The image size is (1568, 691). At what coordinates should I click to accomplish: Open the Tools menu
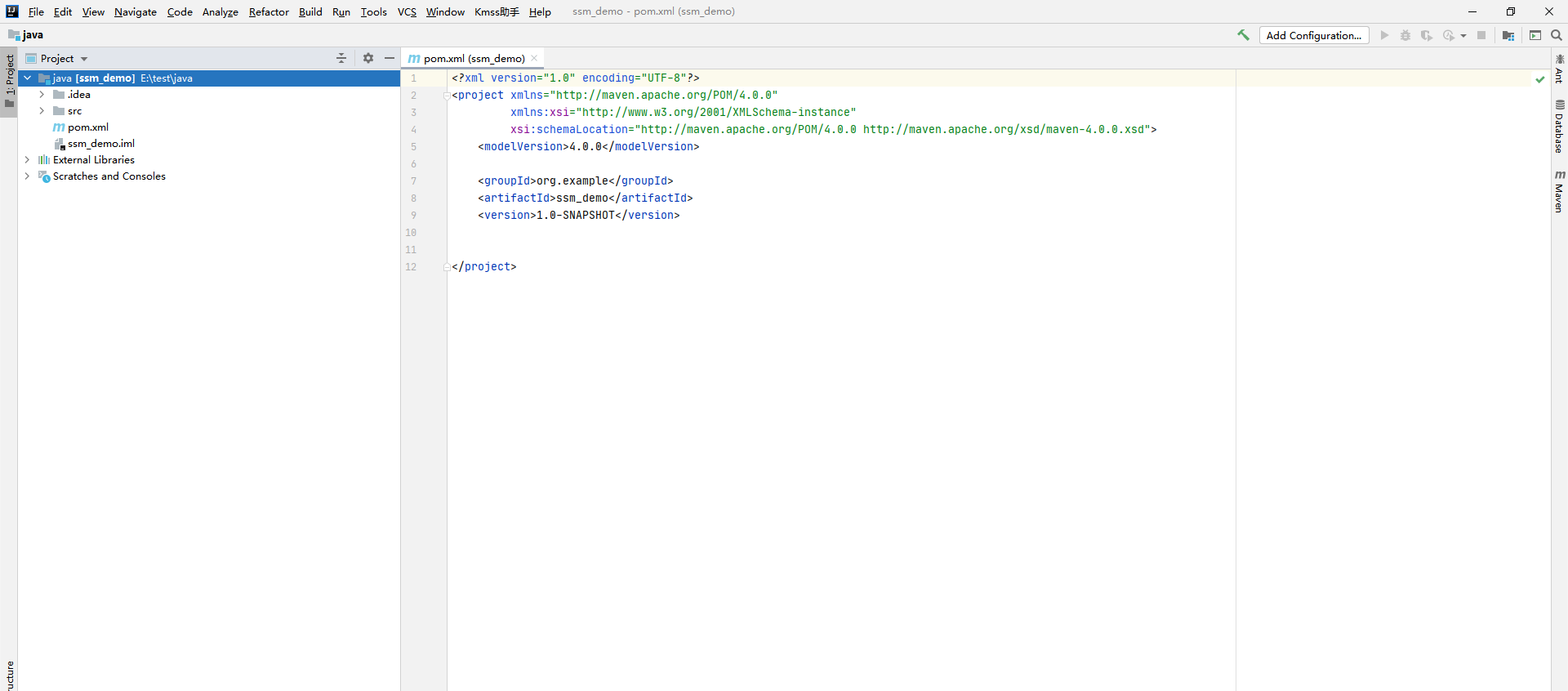(374, 11)
